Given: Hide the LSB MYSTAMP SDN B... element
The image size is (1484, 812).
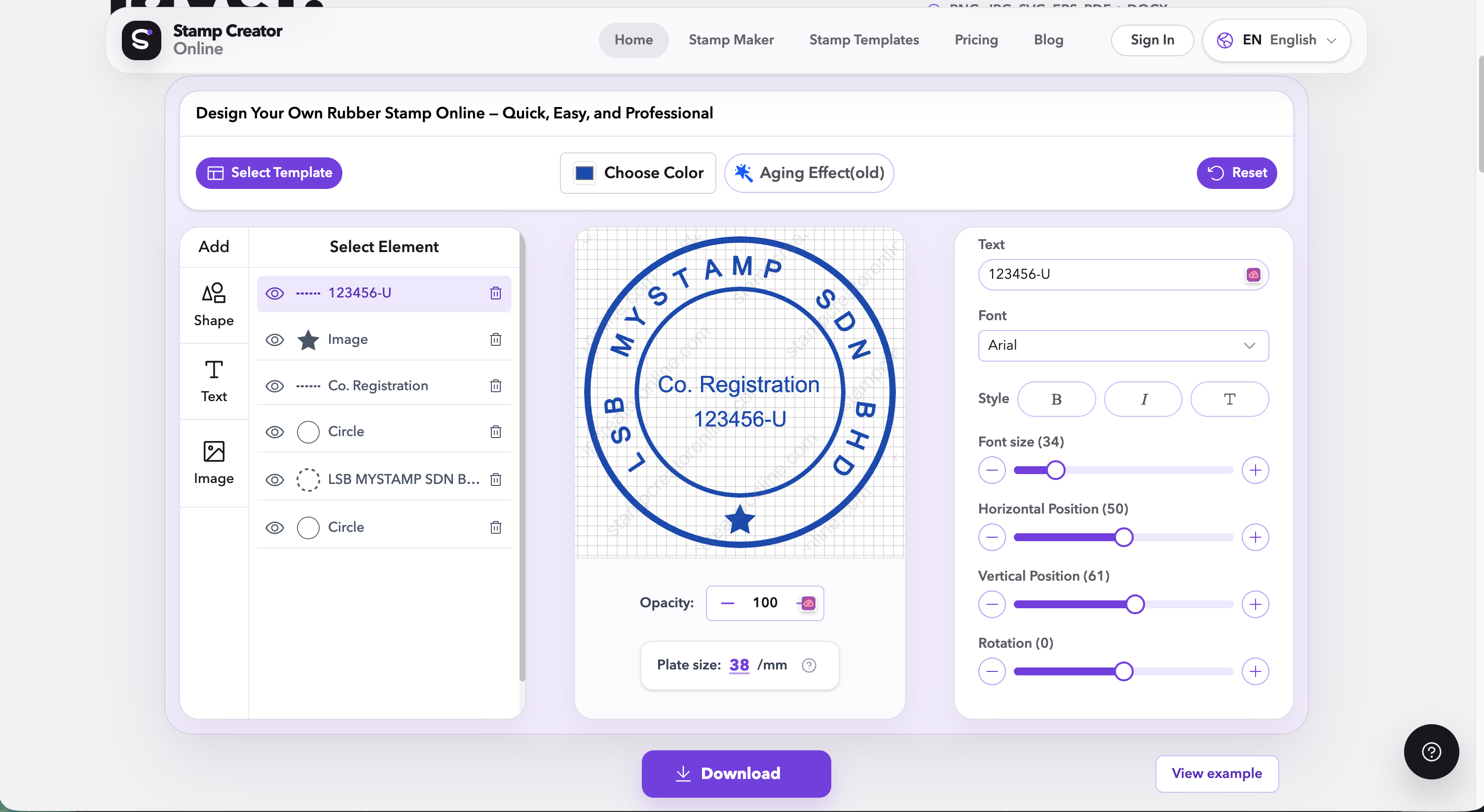Looking at the screenshot, I should (x=275, y=479).
